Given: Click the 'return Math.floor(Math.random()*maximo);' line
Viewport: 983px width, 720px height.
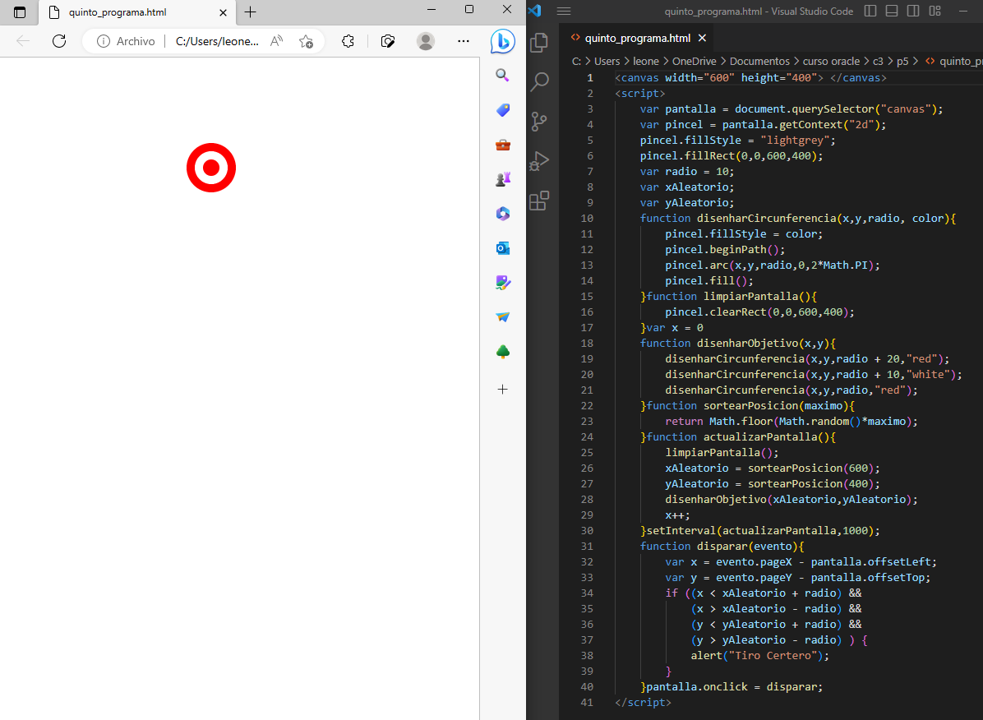Looking at the screenshot, I should point(791,421).
